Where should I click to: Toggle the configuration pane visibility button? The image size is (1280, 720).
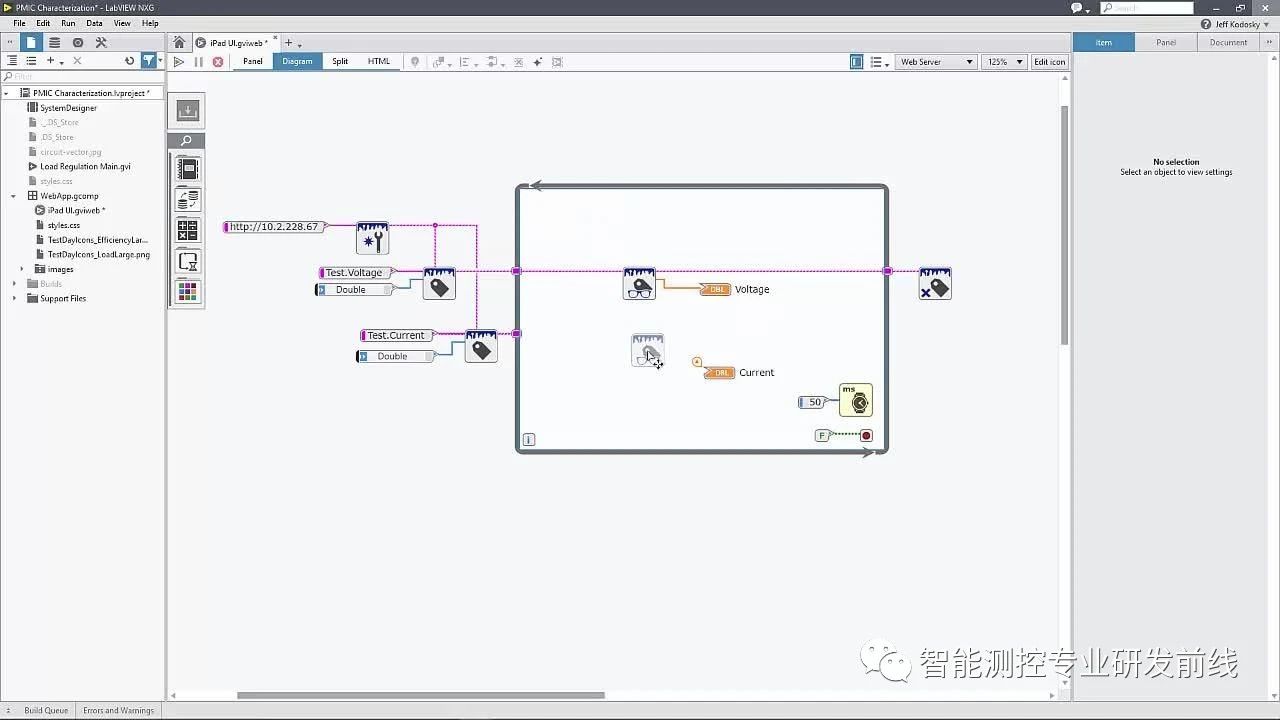pos(857,62)
